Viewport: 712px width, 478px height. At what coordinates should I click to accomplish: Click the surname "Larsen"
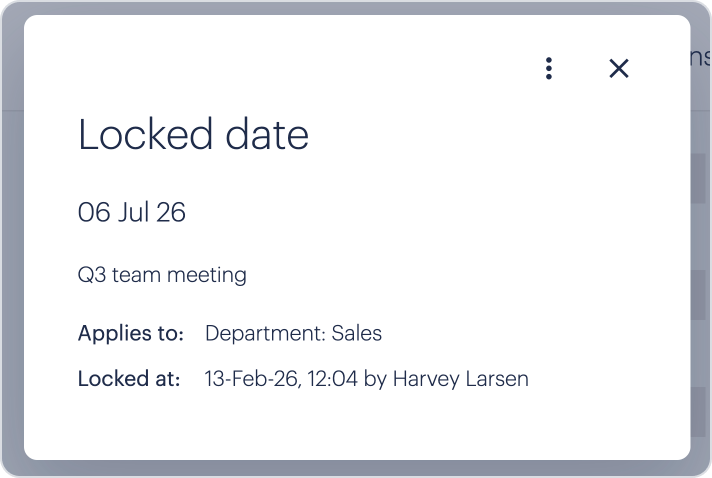(498, 379)
